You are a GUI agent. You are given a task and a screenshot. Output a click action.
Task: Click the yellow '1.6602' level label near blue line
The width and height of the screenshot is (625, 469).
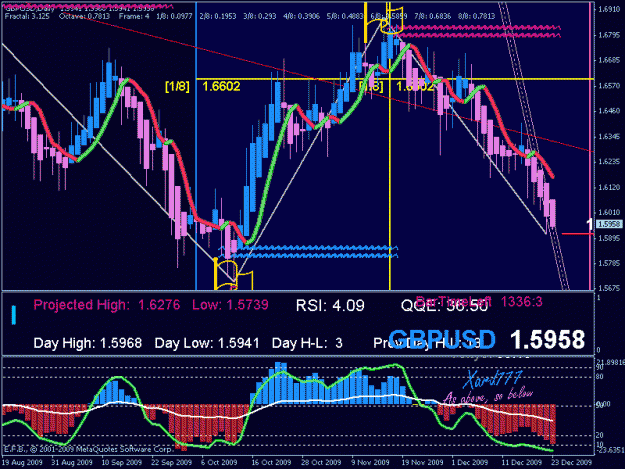click(221, 86)
